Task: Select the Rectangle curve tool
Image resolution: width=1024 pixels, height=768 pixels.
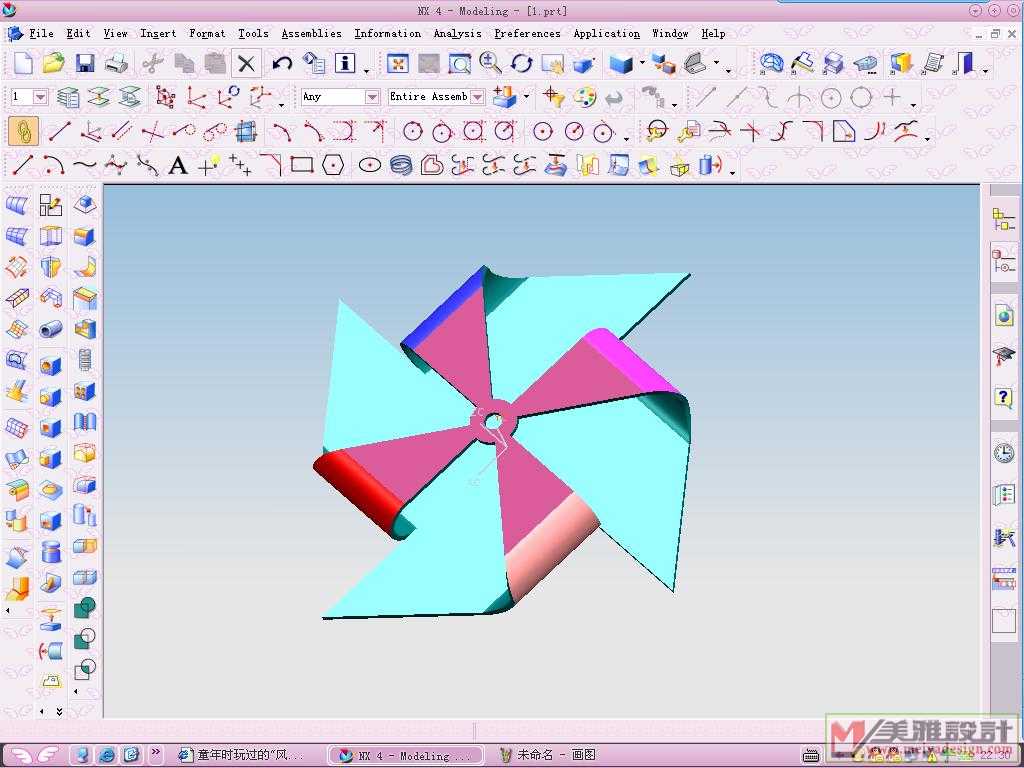Action: click(x=302, y=165)
